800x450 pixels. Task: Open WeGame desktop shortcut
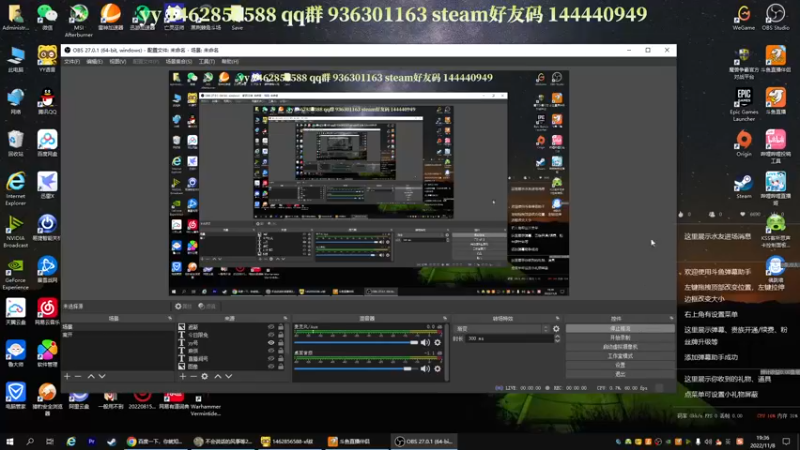743,17
